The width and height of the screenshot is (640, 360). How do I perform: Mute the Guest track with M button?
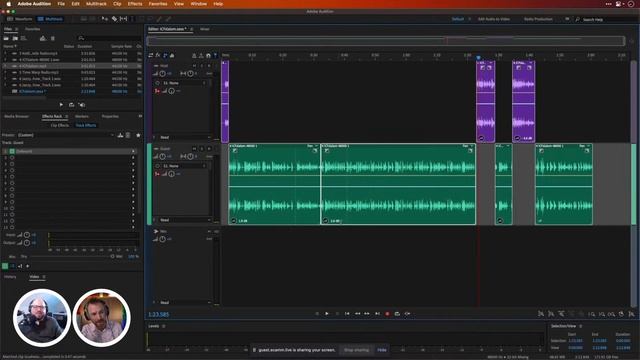pyautogui.click(x=194, y=149)
